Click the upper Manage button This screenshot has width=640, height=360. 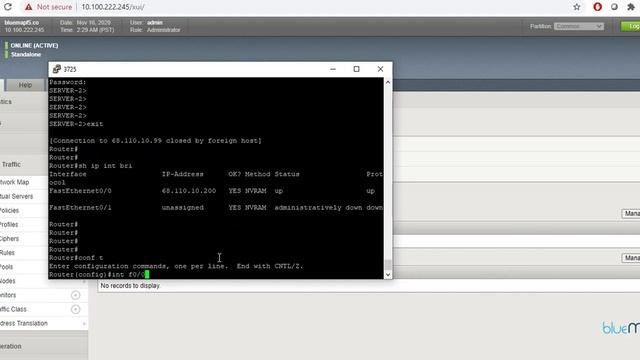coord(631,213)
